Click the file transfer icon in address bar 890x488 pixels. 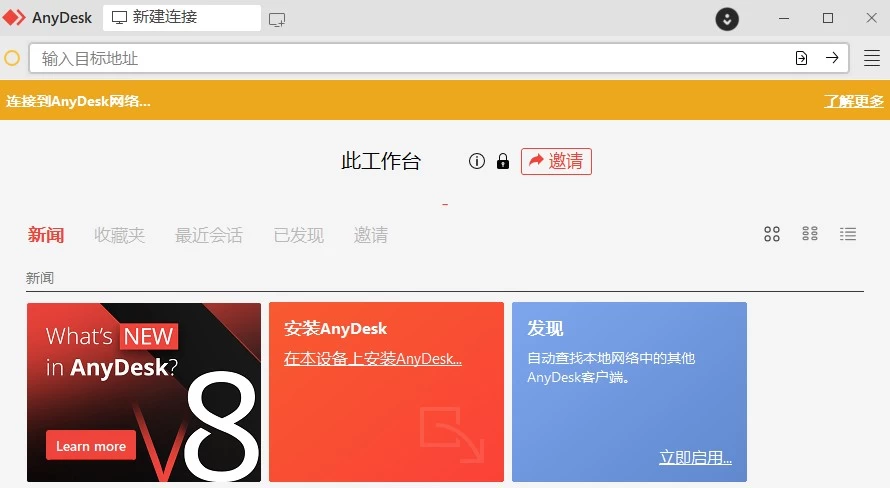click(x=801, y=58)
